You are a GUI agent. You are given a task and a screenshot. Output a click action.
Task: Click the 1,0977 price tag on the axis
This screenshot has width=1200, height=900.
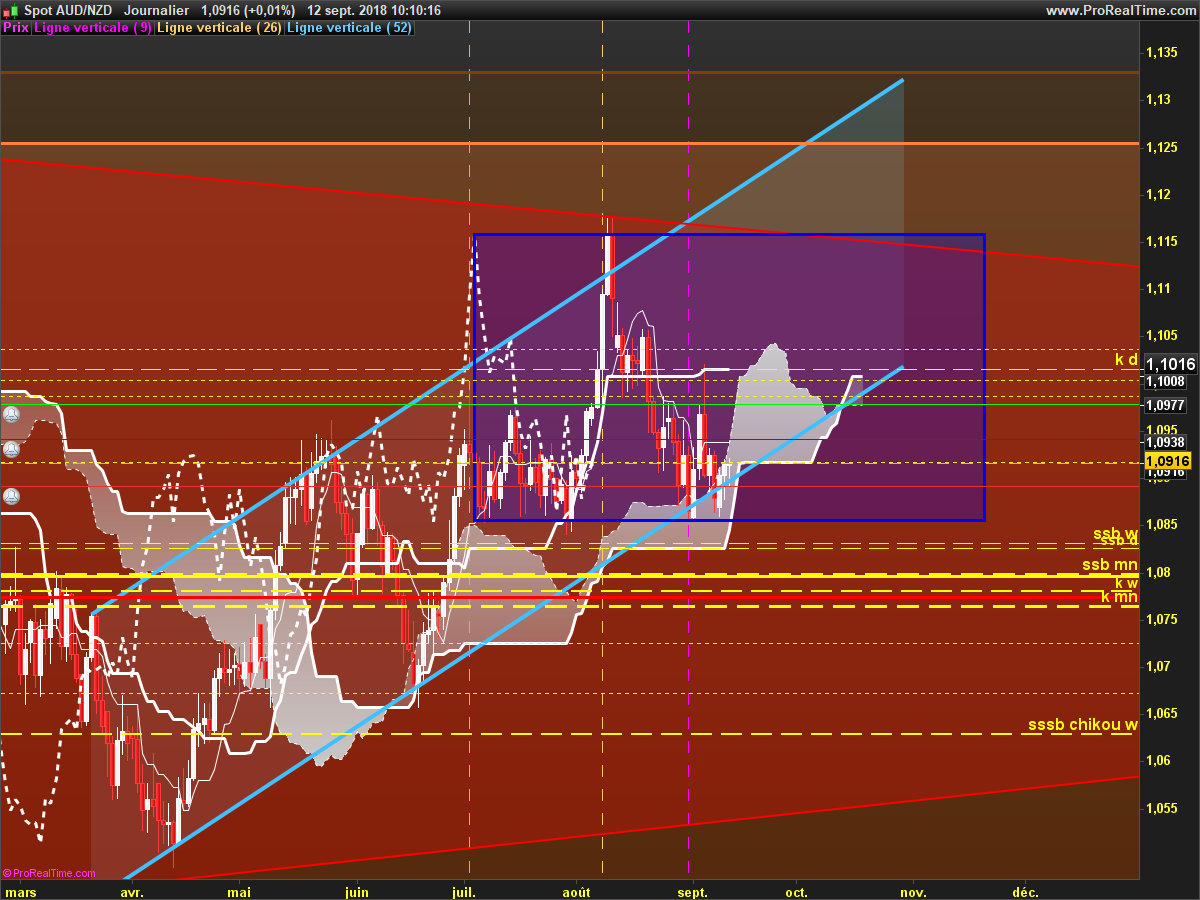(1165, 405)
